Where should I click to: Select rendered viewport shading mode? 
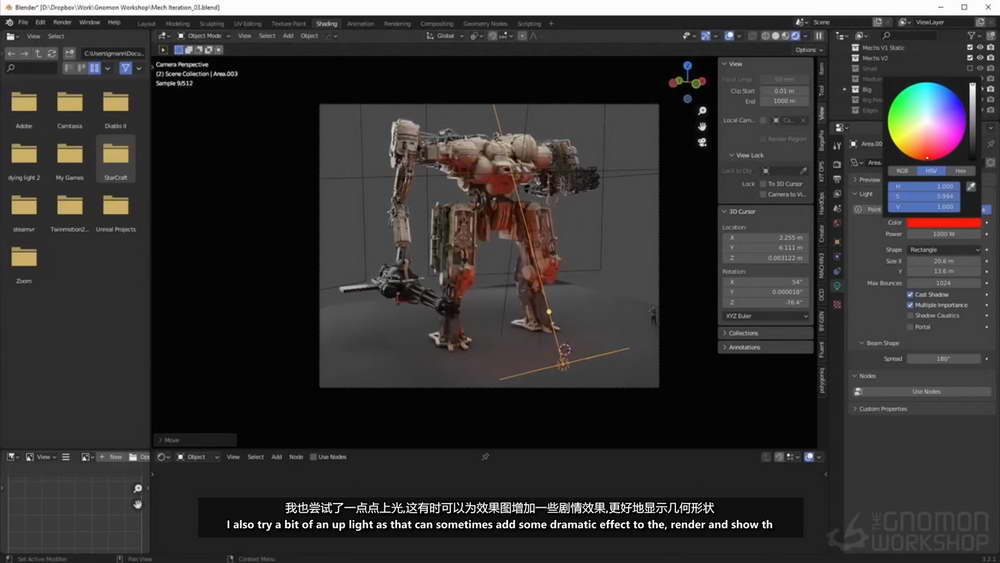tap(795, 36)
